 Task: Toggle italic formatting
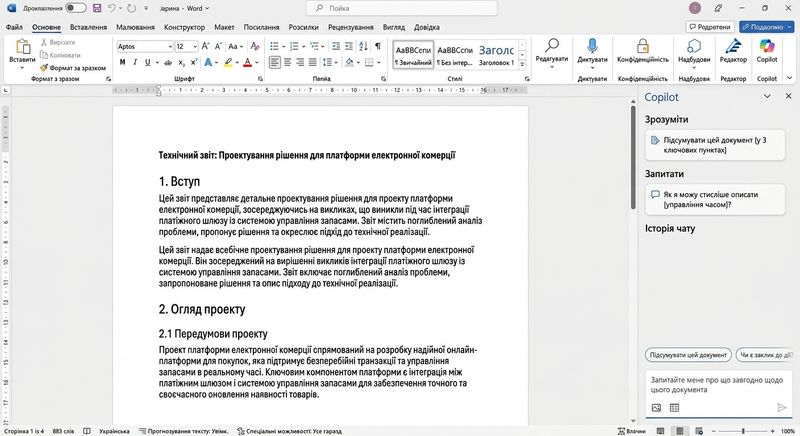135,63
